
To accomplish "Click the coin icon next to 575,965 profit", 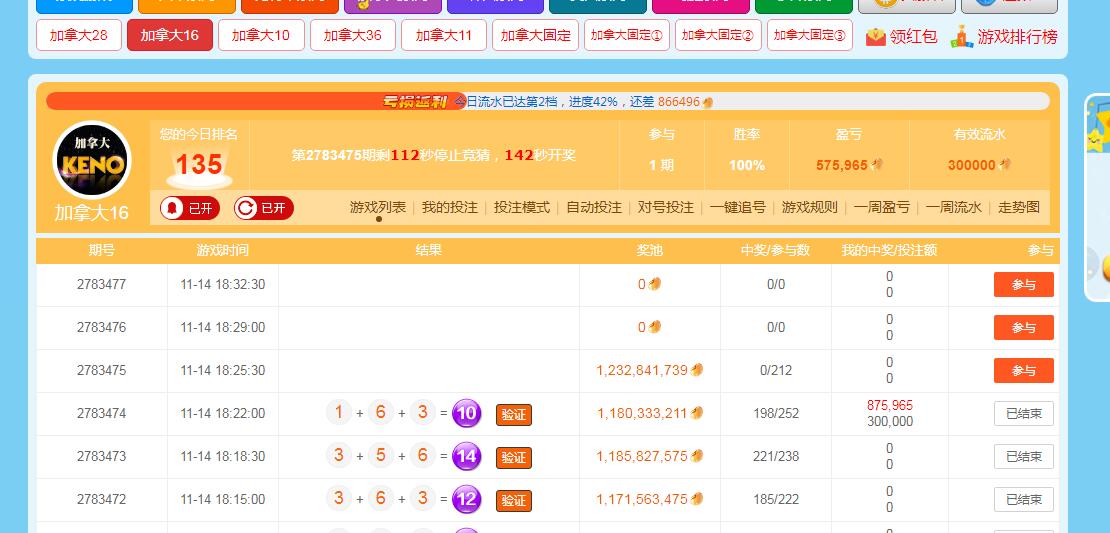I will 878,165.
